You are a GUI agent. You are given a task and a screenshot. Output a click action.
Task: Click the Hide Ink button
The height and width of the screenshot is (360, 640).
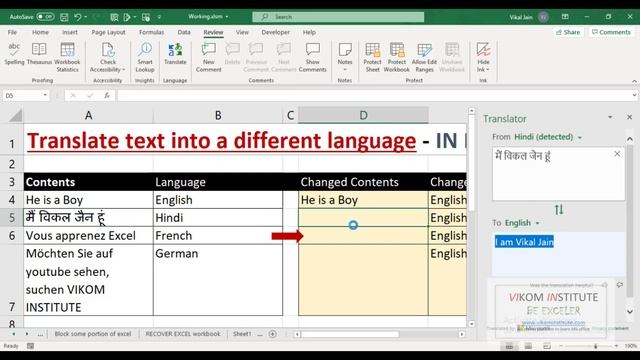point(483,57)
